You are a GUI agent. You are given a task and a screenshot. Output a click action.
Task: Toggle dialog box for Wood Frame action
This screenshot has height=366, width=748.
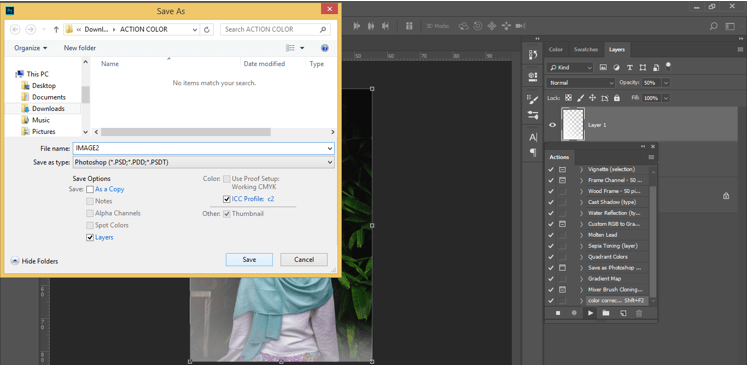tap(562, 191)
